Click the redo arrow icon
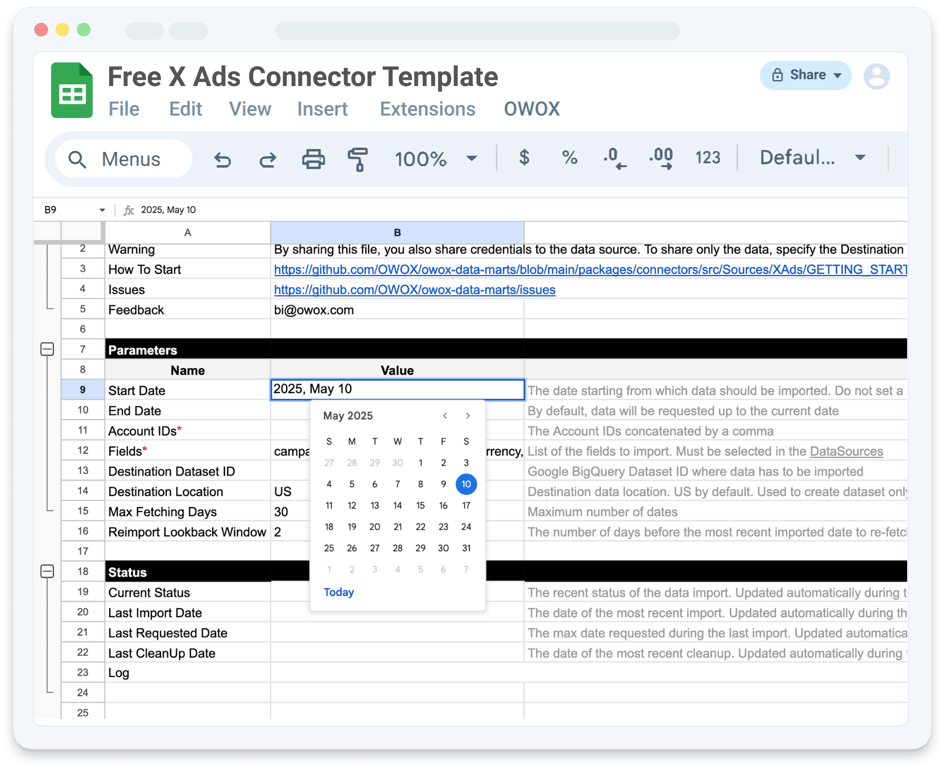The height and width of the screenshot is (768, 944). tap(267, 159)
